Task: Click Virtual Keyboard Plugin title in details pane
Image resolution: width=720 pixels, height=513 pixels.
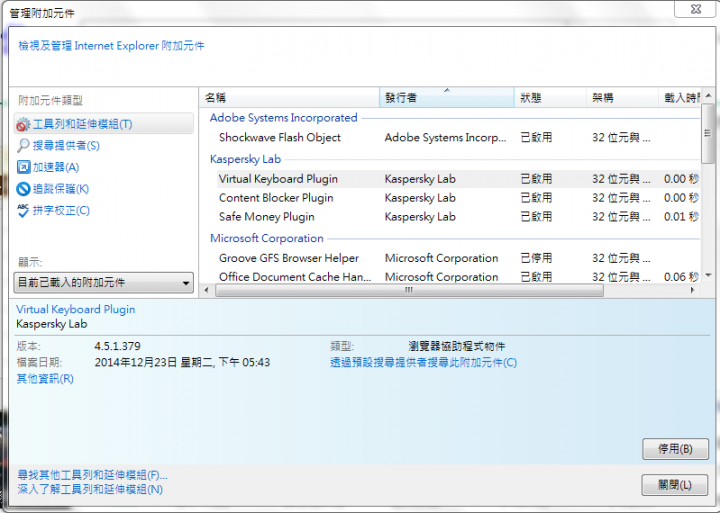Action: [76, 310]
